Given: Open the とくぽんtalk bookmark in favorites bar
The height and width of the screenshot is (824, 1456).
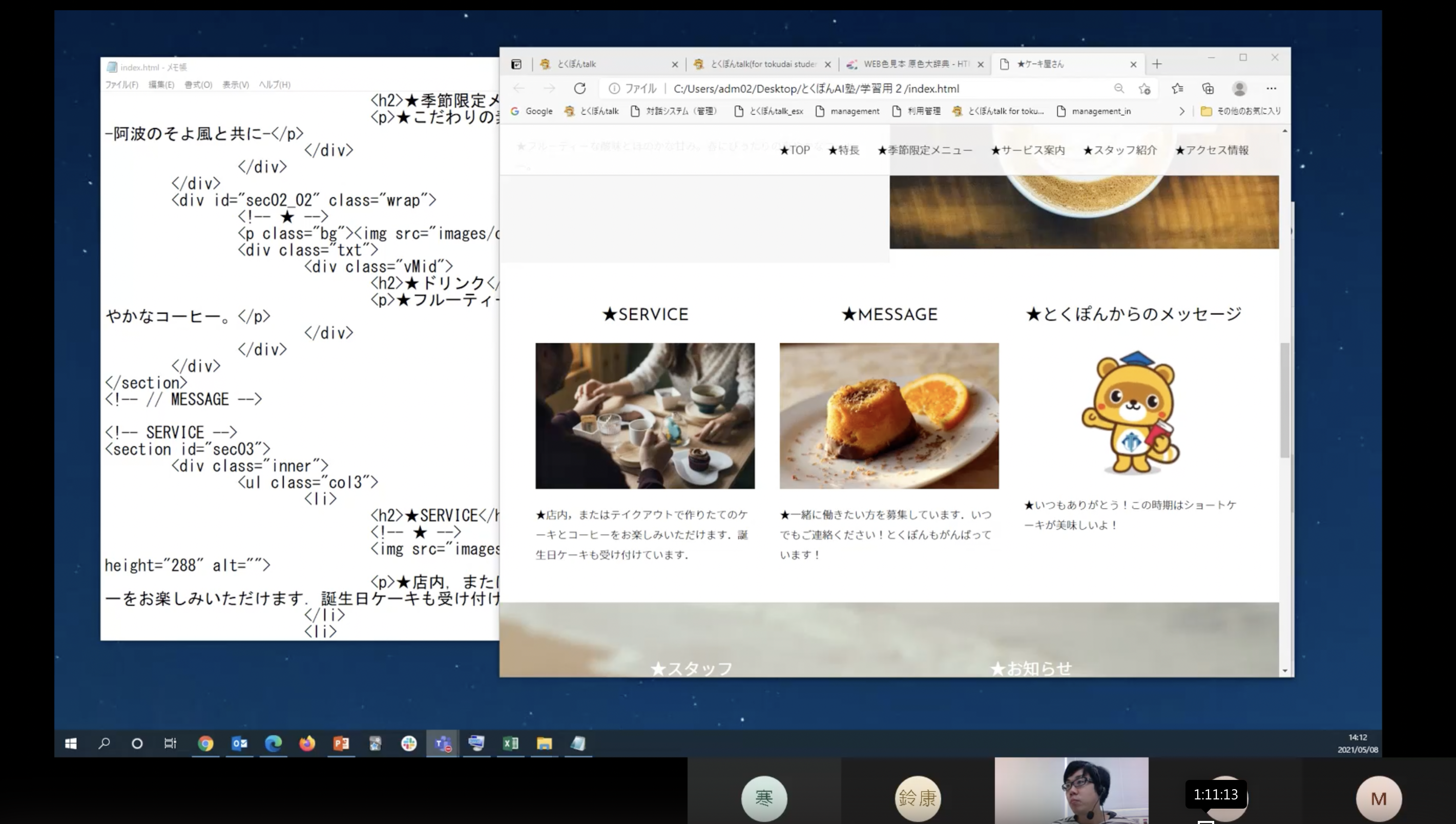Looking at the screenshot, I should click(591, 111).
